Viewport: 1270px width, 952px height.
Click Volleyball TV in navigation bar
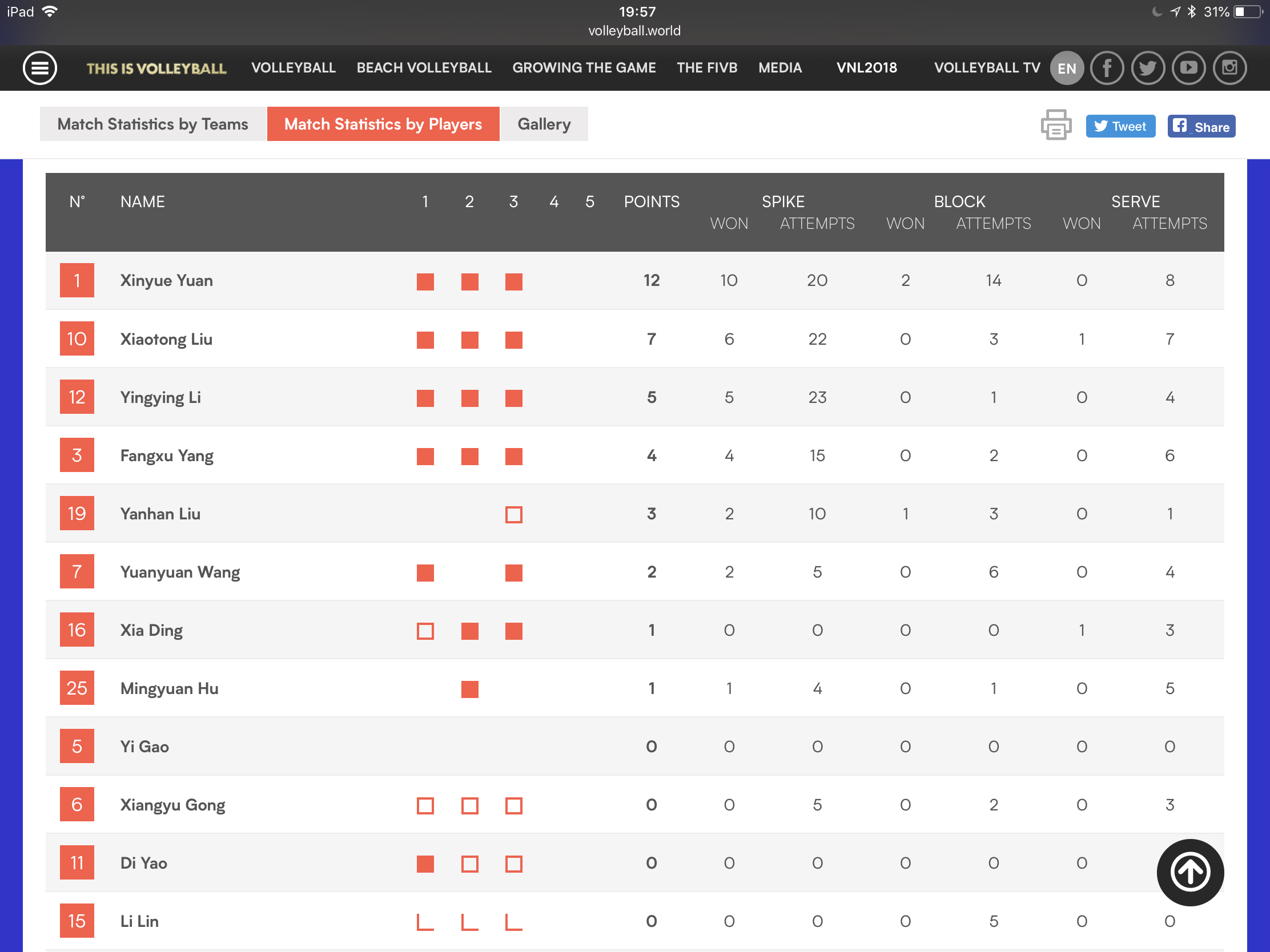coord(986,68)
